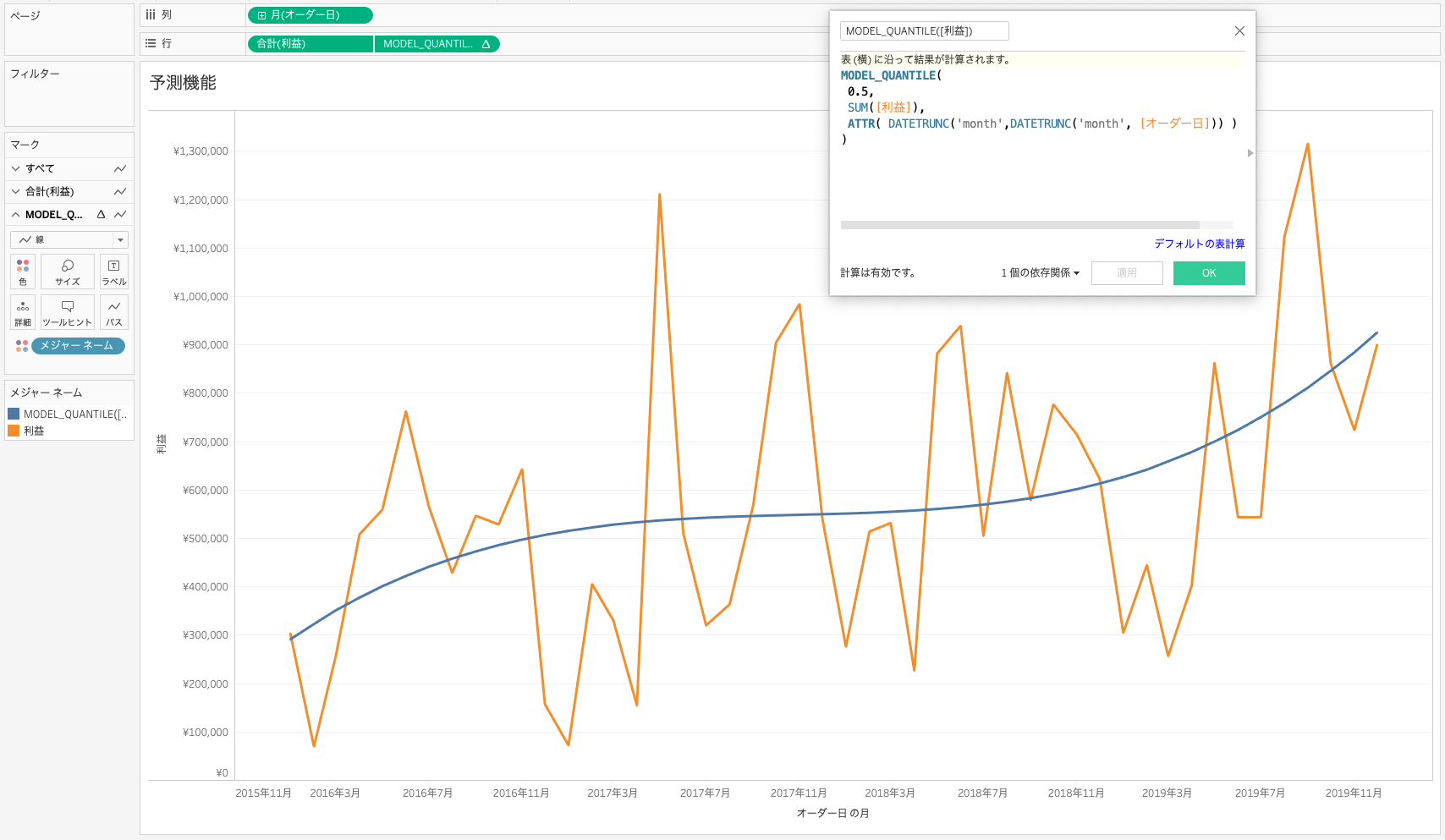This screenshot has height=840, width=1445.
Task: Click the delta icon on MODEL_Q... marks row
Action: (101, 215)
